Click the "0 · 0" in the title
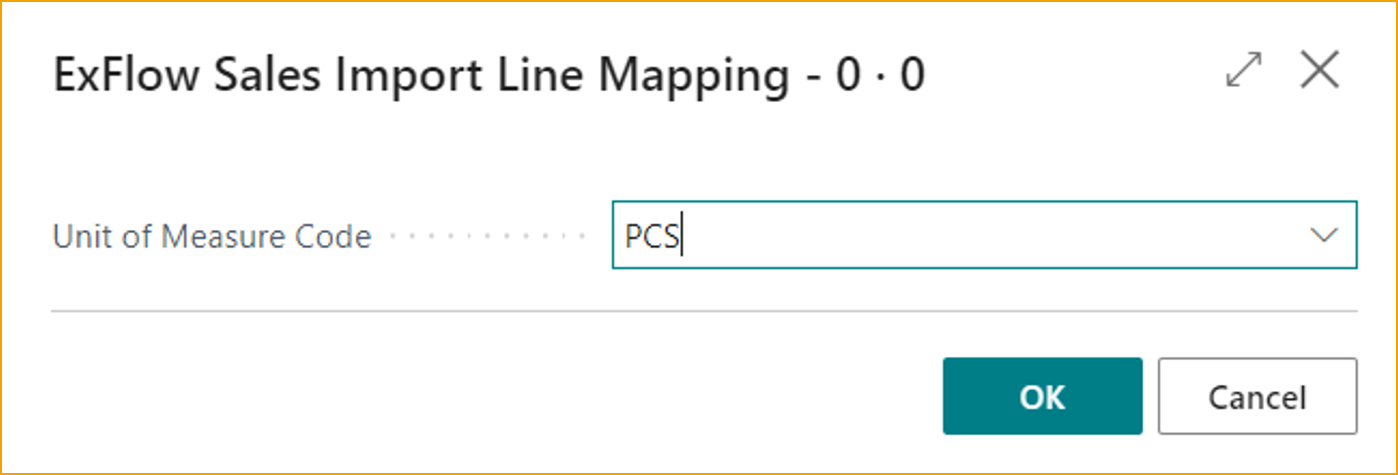 [x=881, y=76]
